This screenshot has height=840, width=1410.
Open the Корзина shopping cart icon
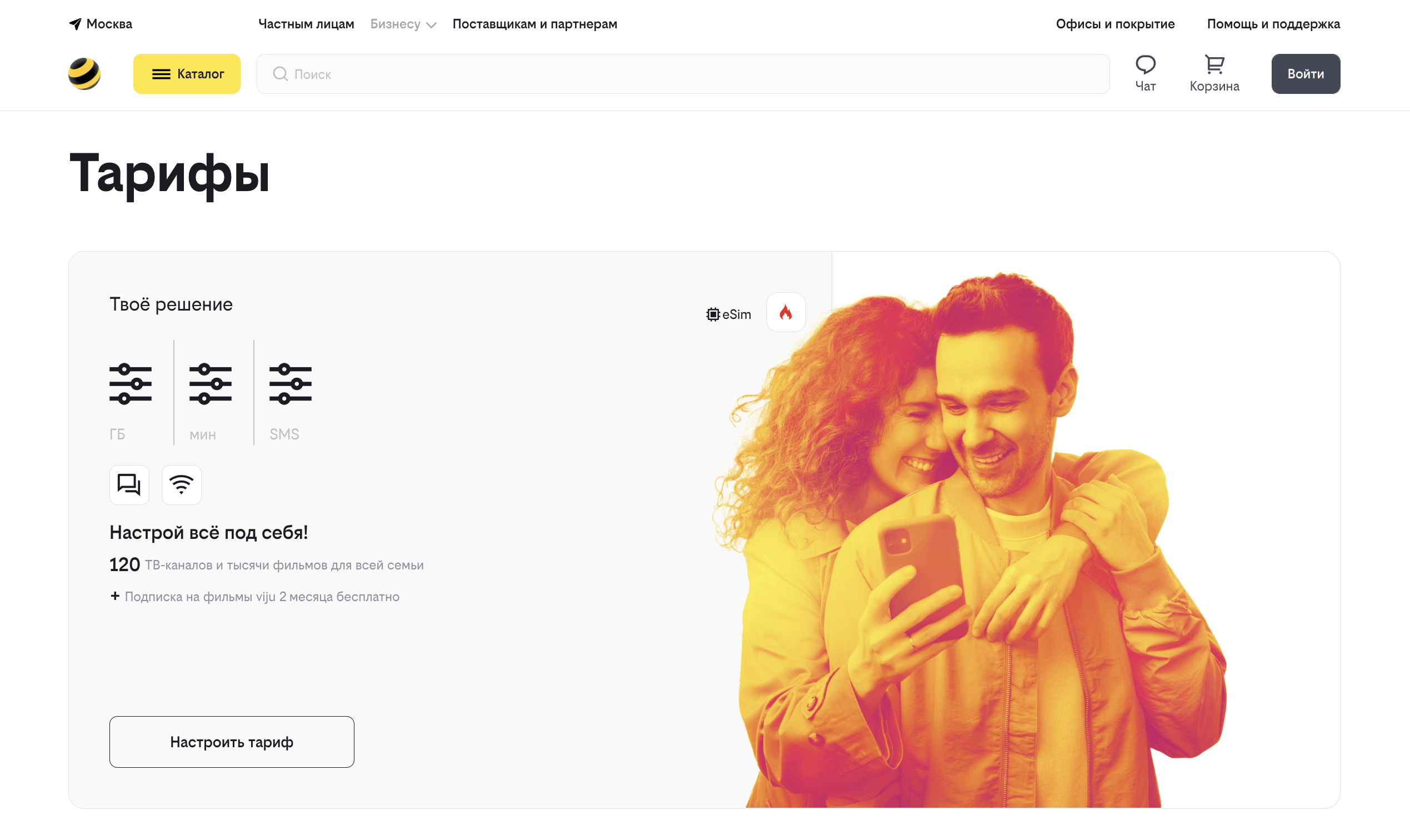click(1214, 64)
